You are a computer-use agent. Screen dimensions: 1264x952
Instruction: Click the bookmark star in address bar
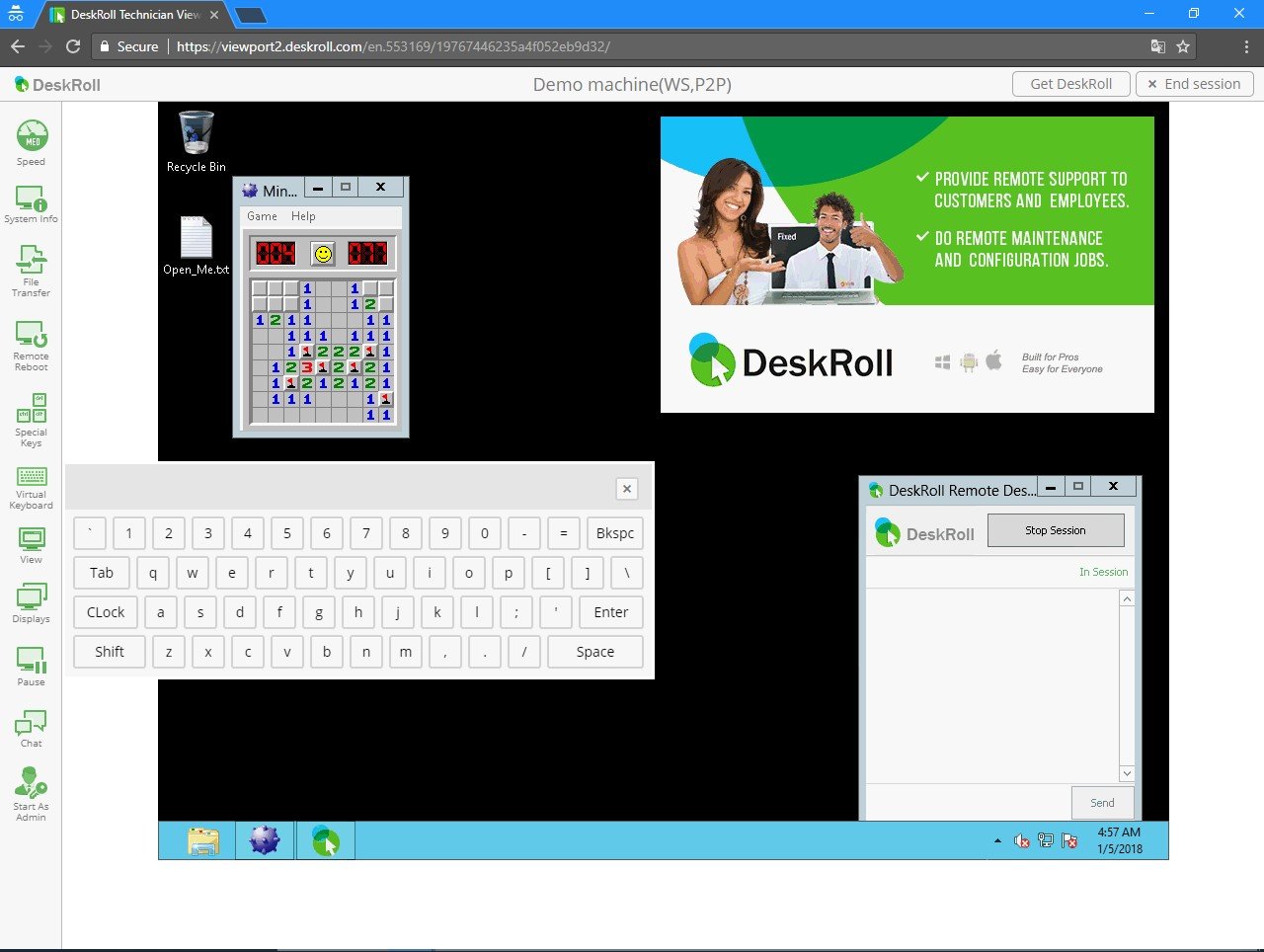point(1183,46)
